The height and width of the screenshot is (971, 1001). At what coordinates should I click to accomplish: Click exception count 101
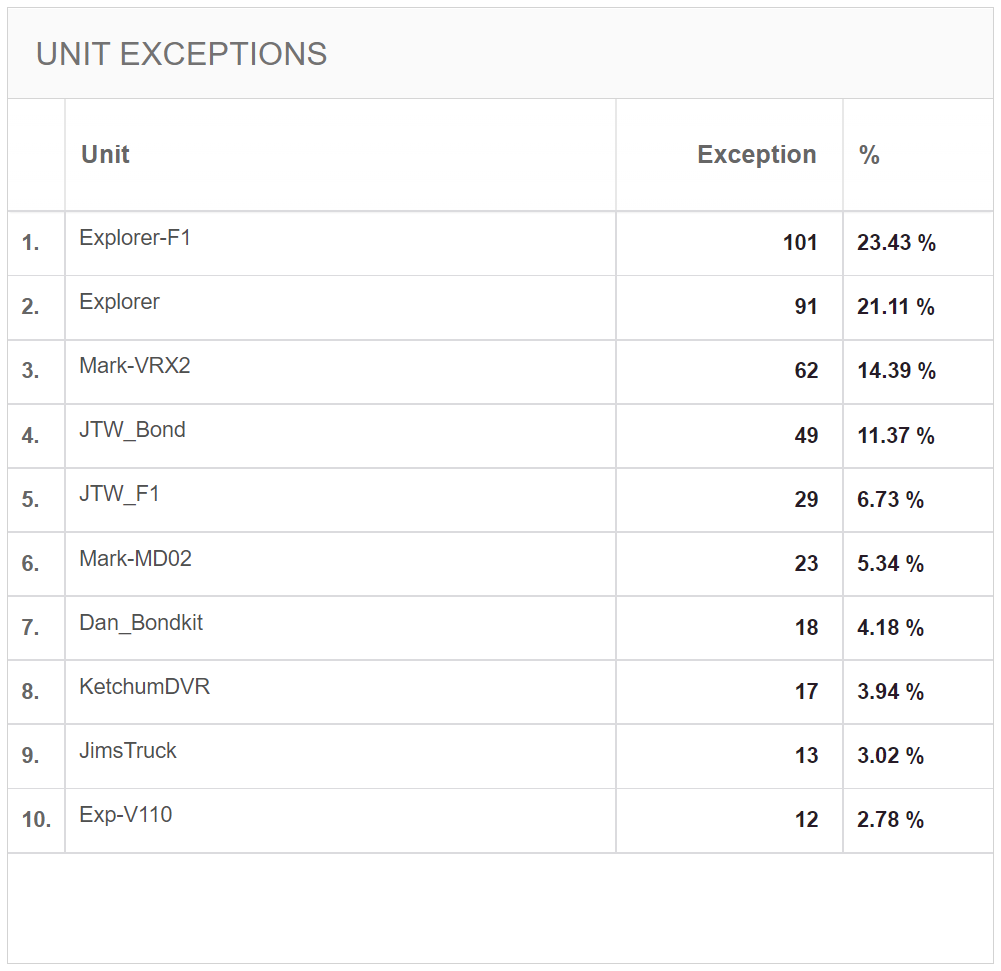point(800,243)
